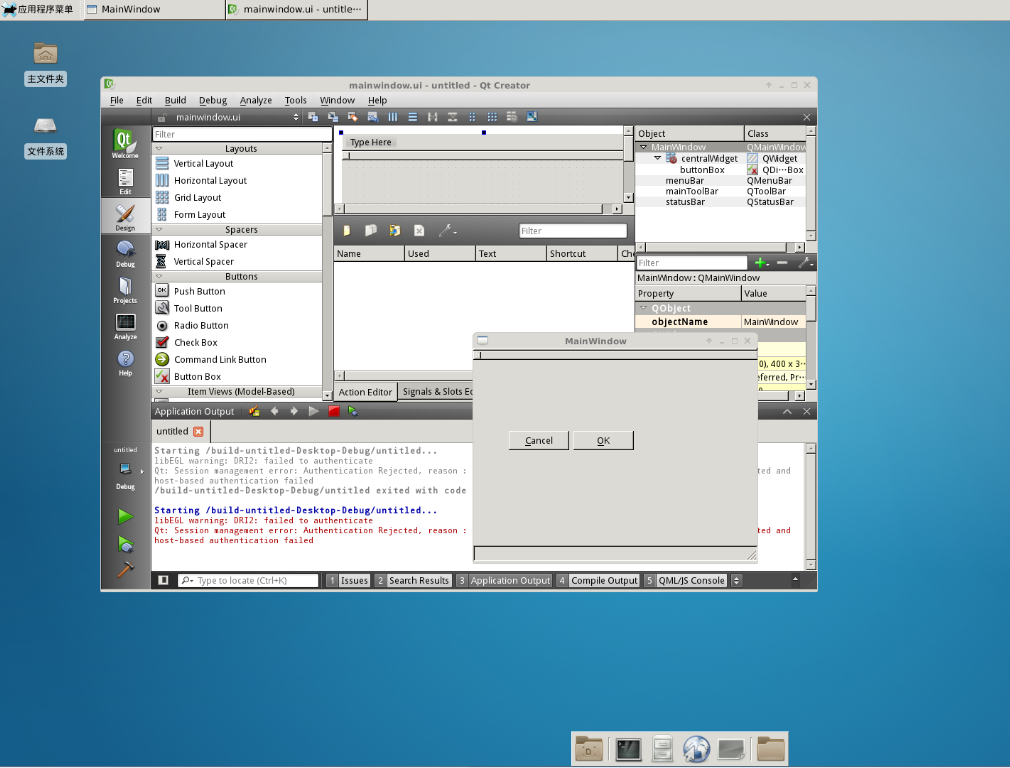
Task: Click the delete action icon in Action Editor
Action: (419, 231)
